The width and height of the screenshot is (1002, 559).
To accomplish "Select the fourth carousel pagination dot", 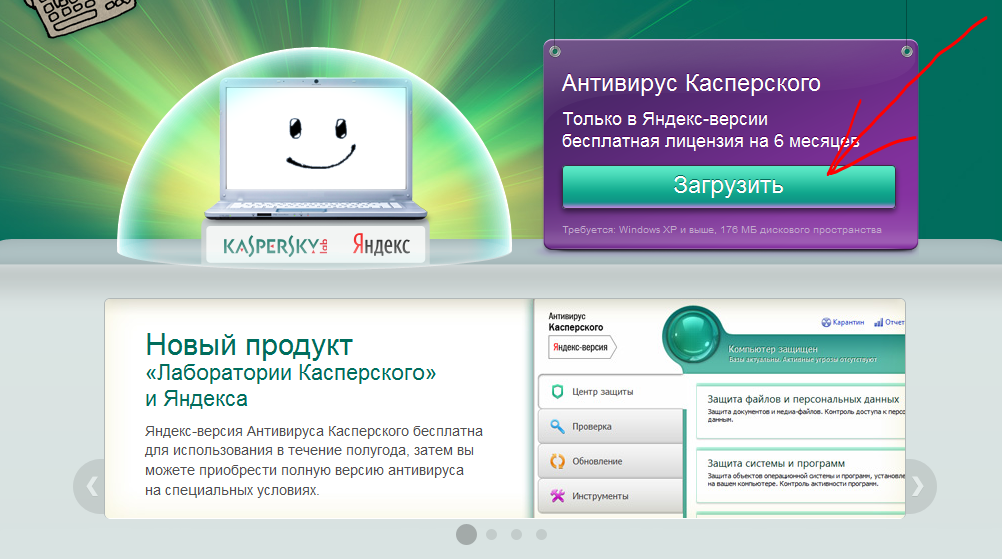I will click(x=541, y=534).
